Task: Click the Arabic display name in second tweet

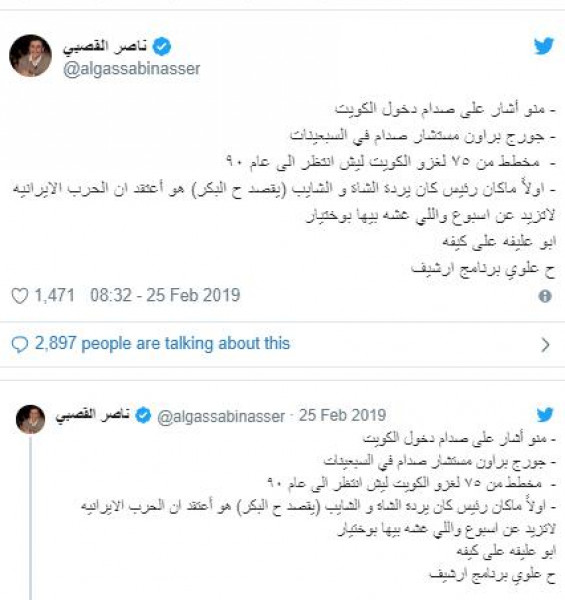Action: (x=93, y=415)
